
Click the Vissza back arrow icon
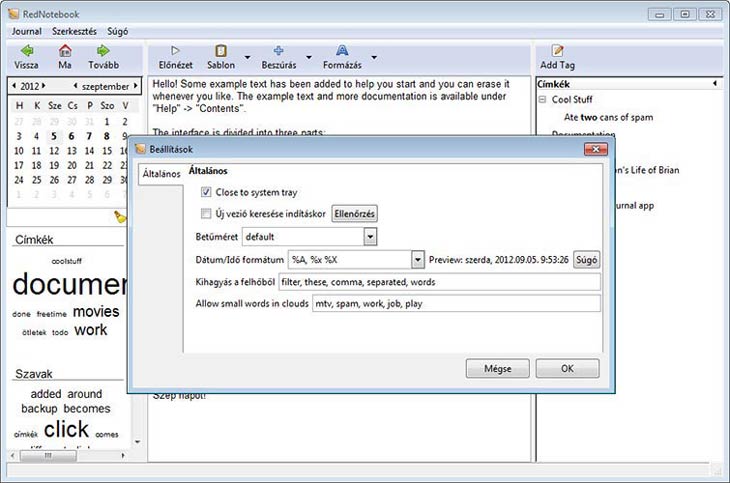pos(27,51)
